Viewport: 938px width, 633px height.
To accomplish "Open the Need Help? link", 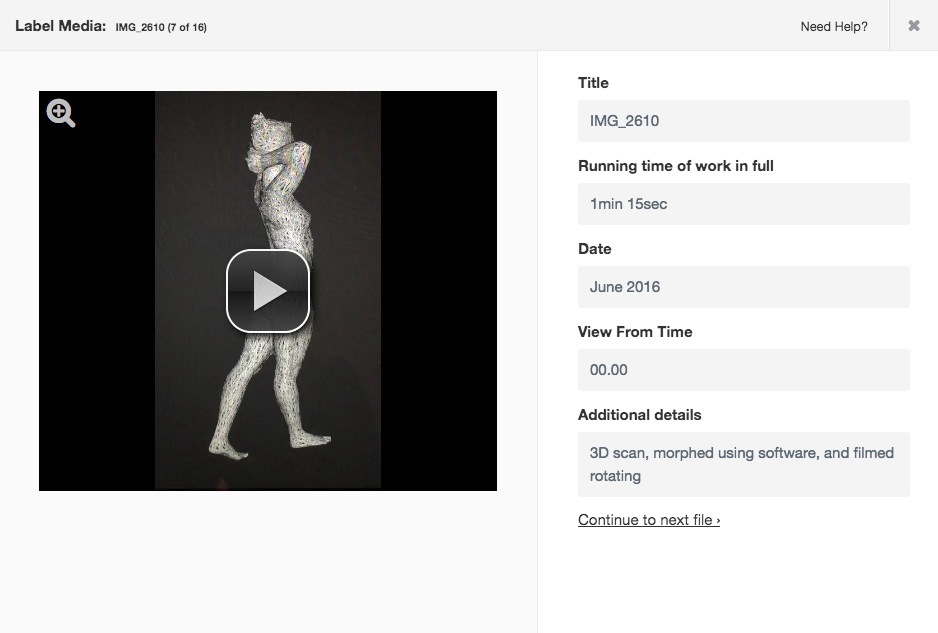I will [x=834, y=27].
